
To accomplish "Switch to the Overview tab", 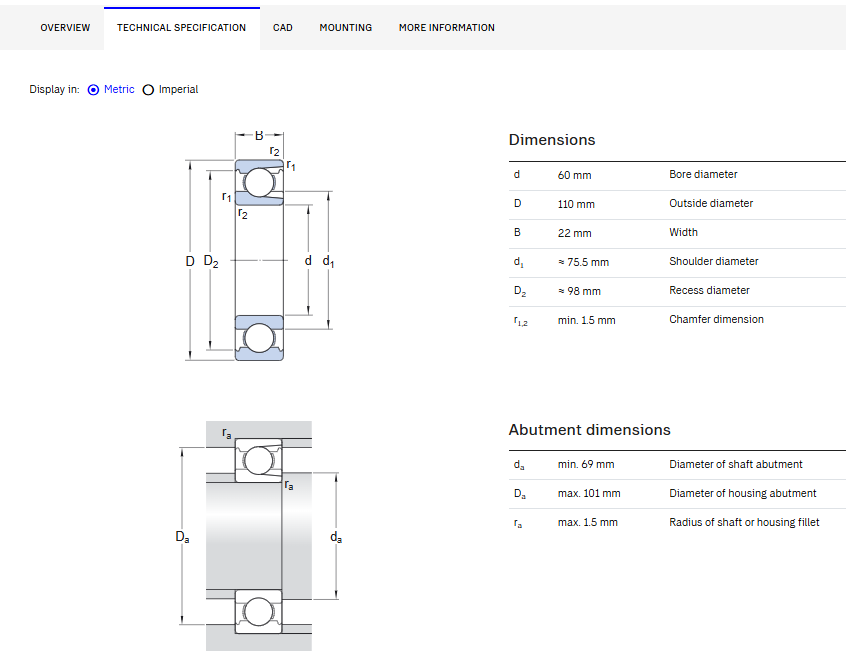I will click(65, 28).
